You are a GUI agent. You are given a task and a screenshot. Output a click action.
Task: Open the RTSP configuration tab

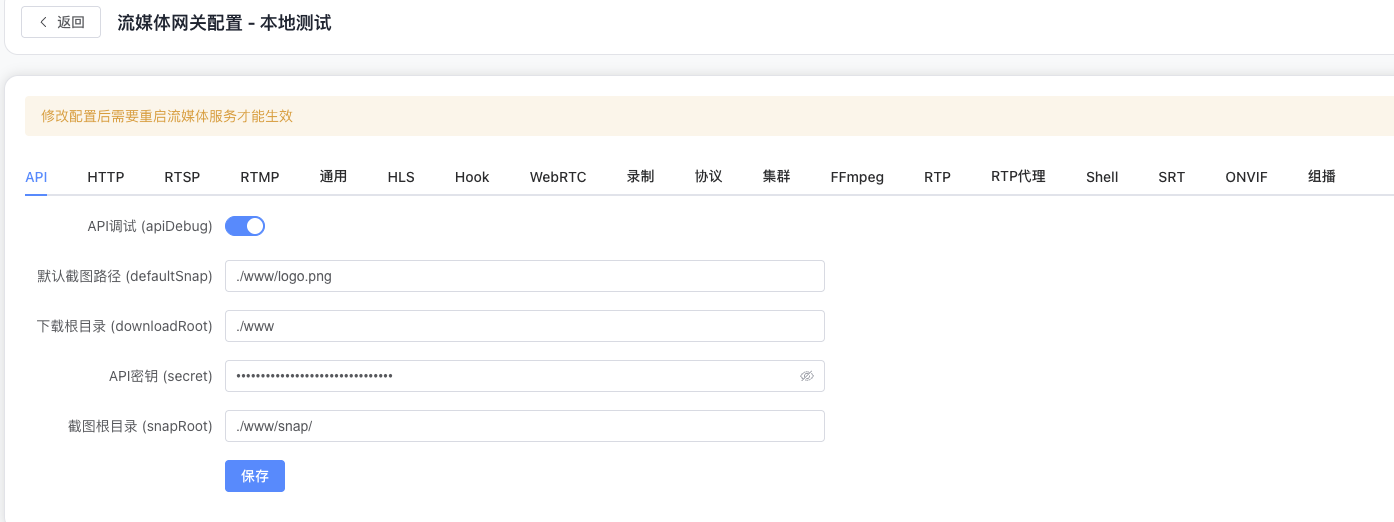182,177
